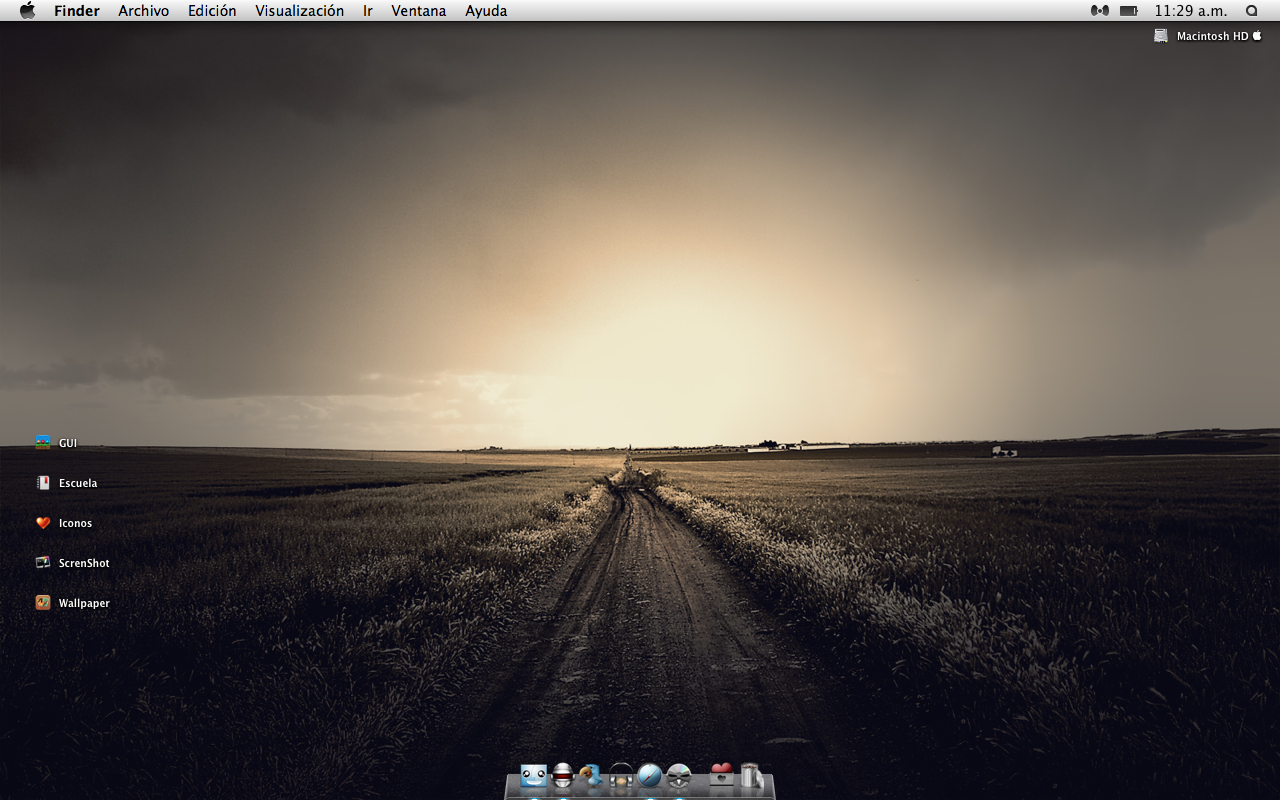
Task: Select the Macintosh HD drive icon
Action: [1161, 36]
